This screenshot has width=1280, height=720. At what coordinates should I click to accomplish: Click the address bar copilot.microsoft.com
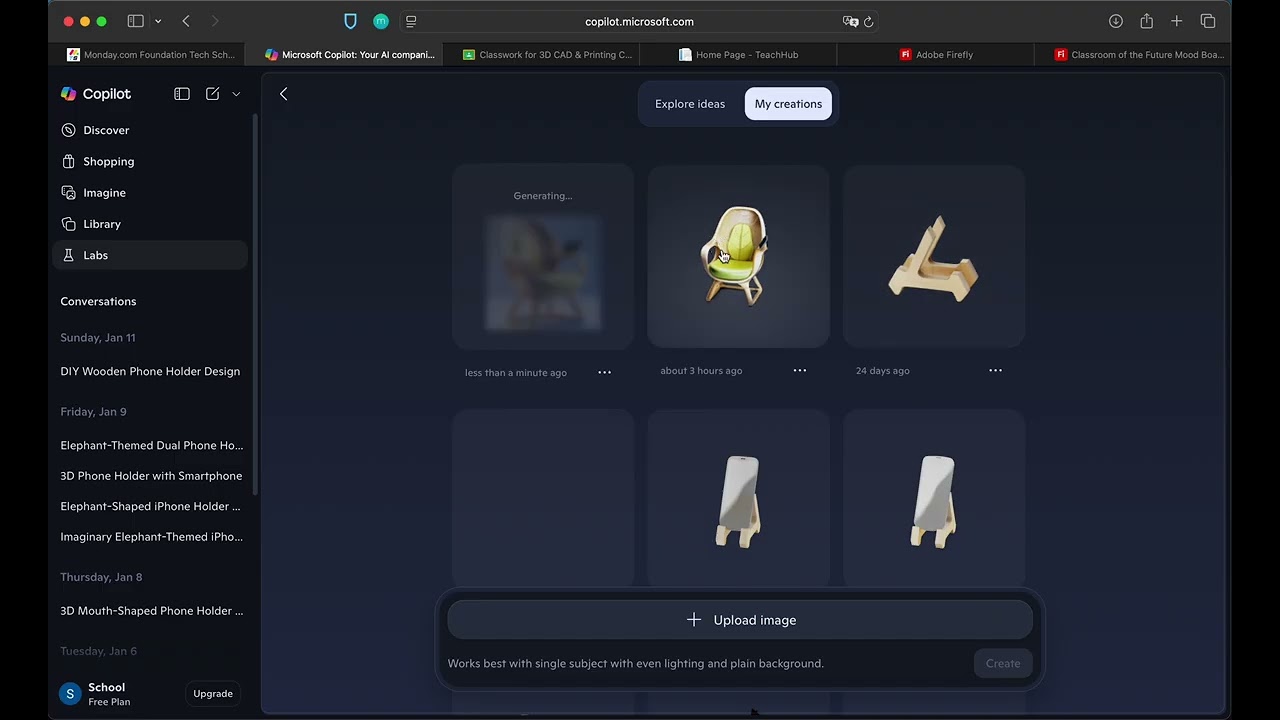639,21
